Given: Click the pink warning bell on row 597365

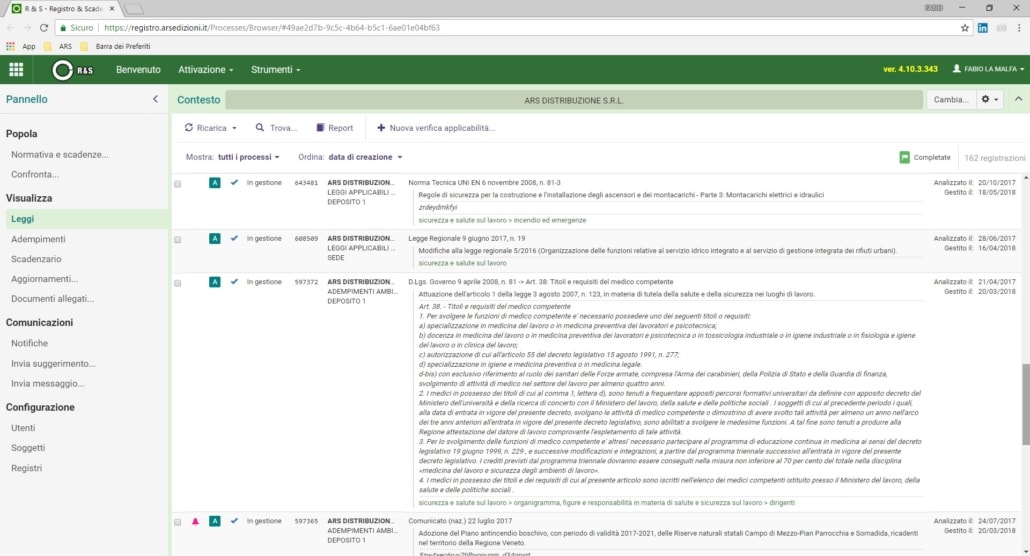Looking at the screenshot, I should (x=195, y=521).
